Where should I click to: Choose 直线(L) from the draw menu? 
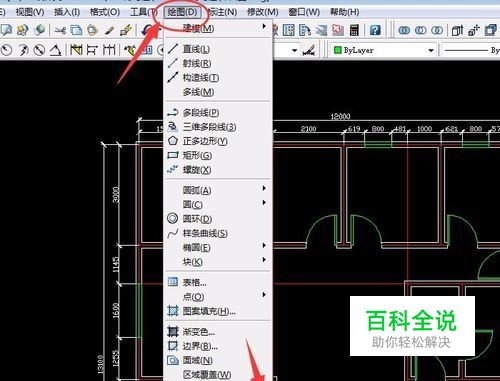[218, 49]
